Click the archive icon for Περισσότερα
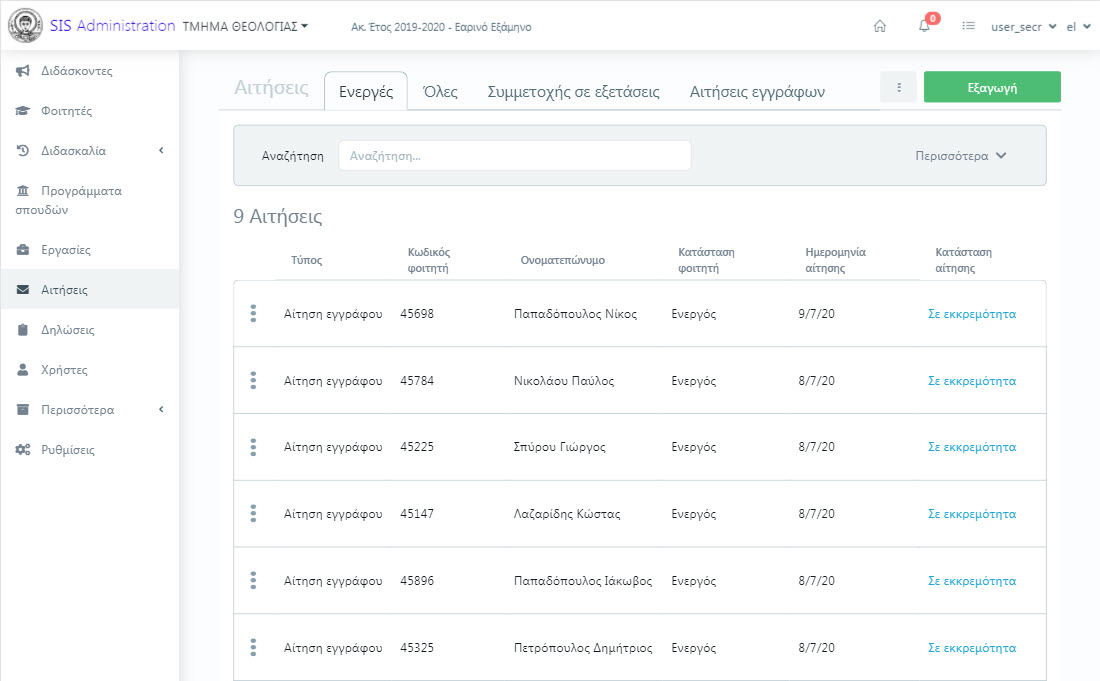 23,410
